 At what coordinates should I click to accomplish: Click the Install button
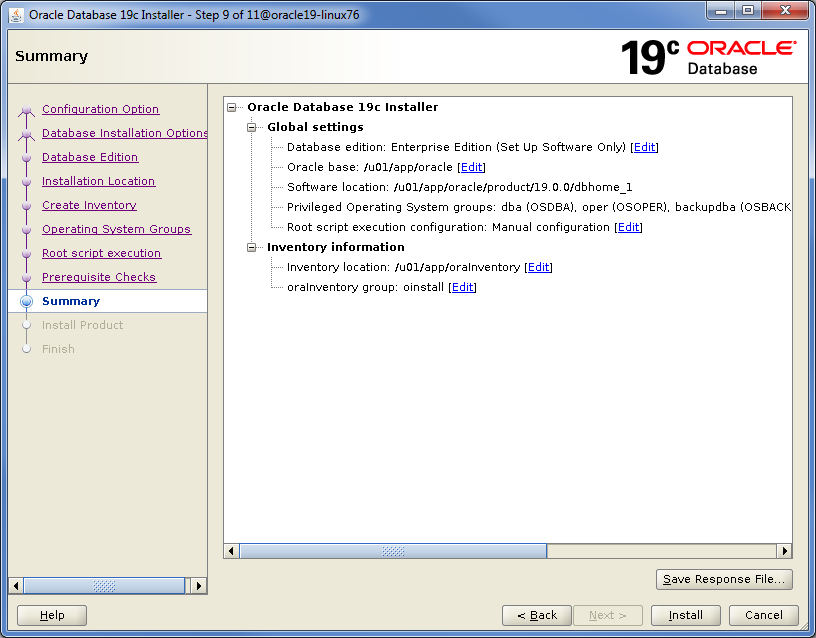[x=685, y=615]
